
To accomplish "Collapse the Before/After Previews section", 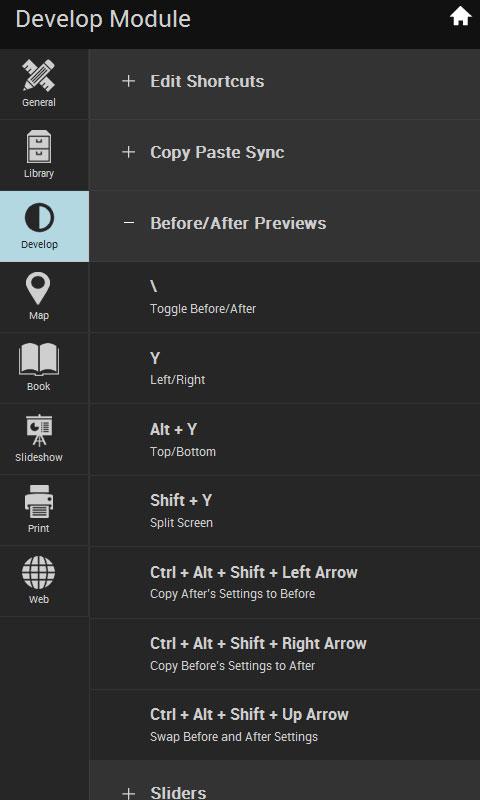I will (285, 227).
